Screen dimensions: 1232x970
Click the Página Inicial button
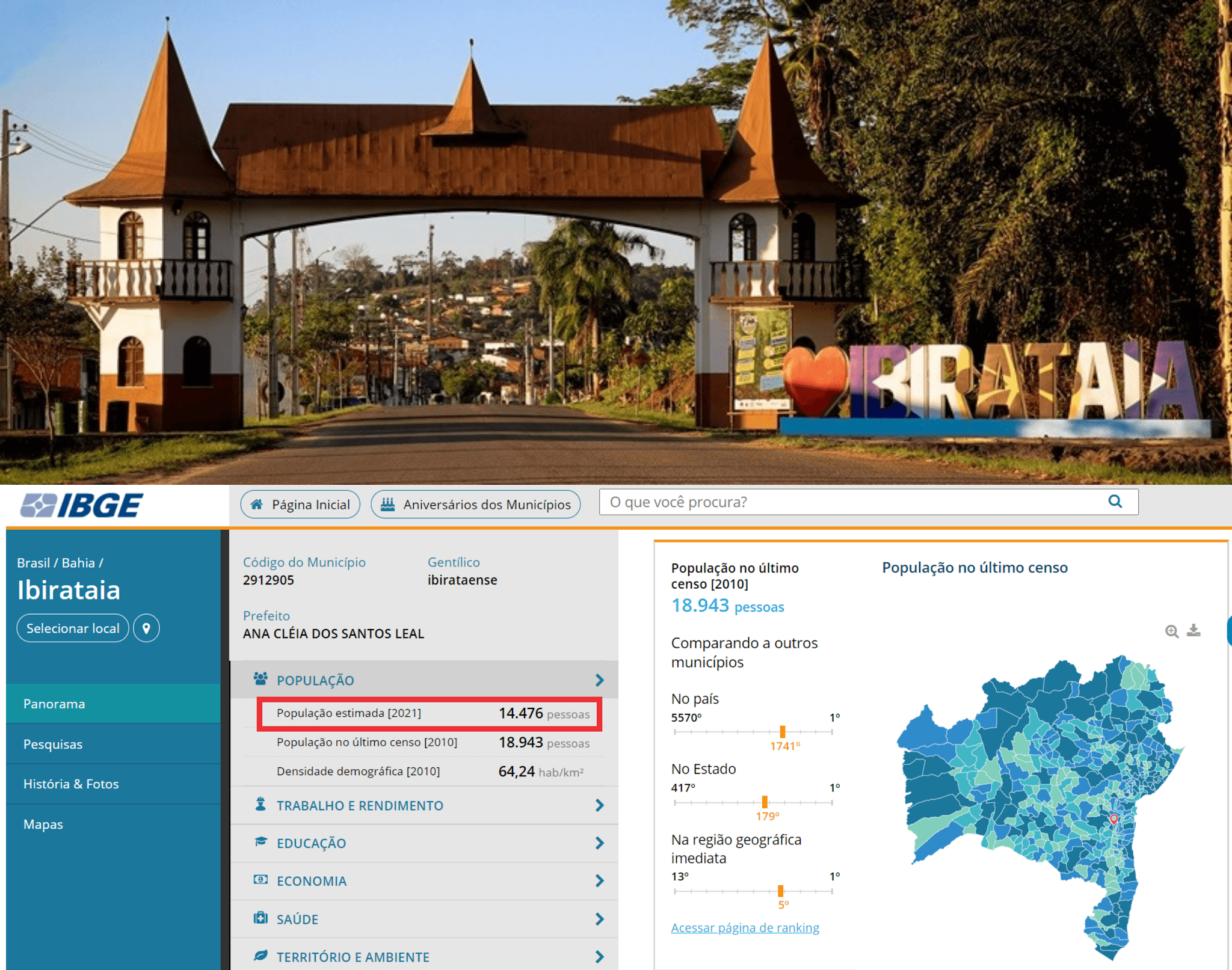[300, 505]
